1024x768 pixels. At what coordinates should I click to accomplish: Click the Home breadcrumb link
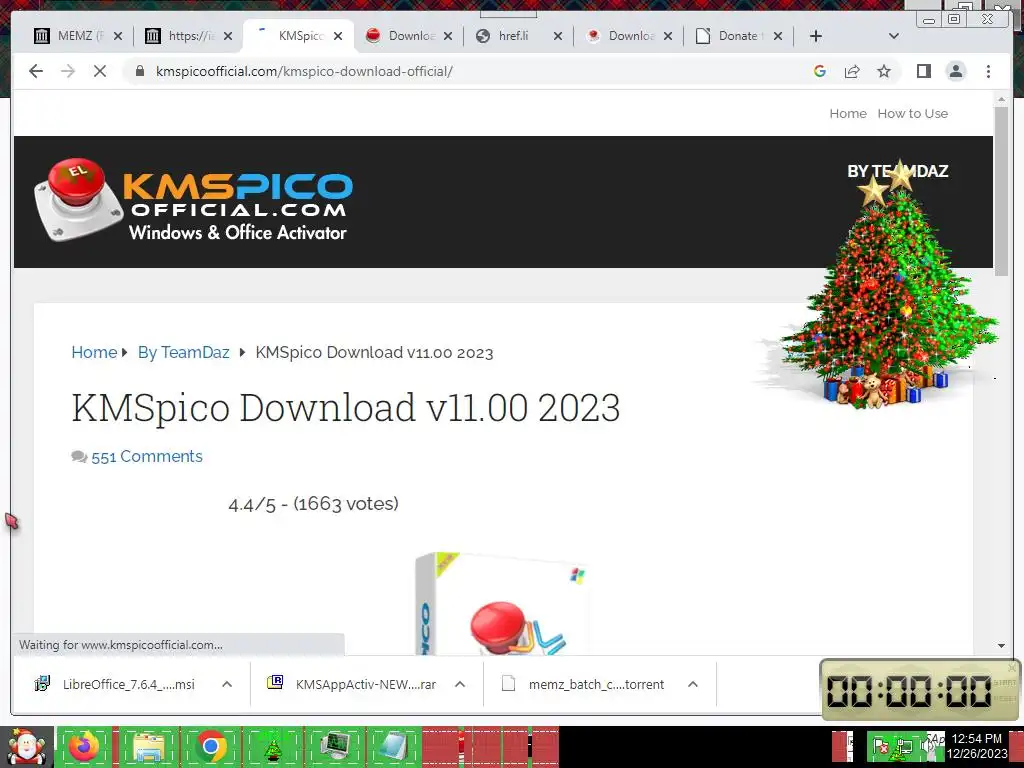[94, 353]
